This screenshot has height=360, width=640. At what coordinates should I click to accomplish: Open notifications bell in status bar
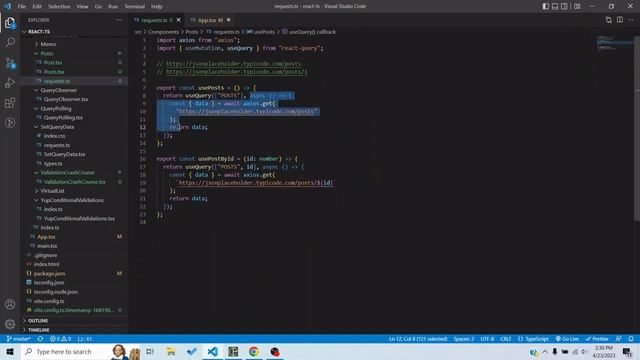[x=631, y=339]
